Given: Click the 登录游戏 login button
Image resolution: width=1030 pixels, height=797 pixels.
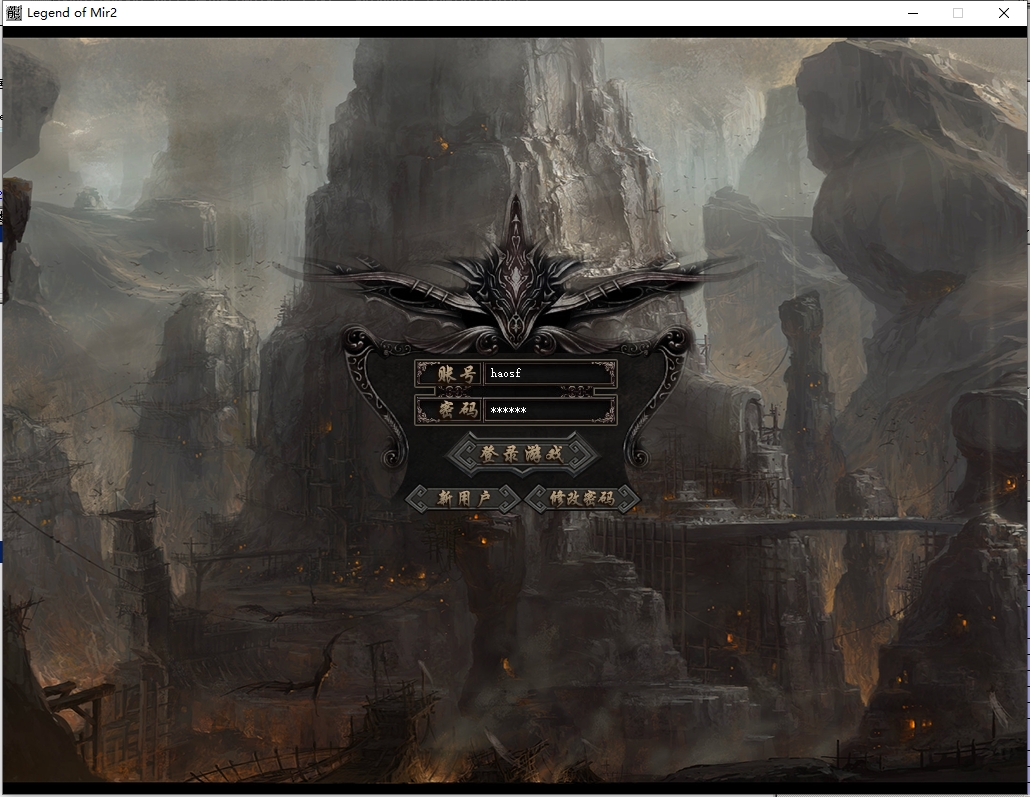Looking at the screenshot, I should pyautogui.click(x=521, y=454).
